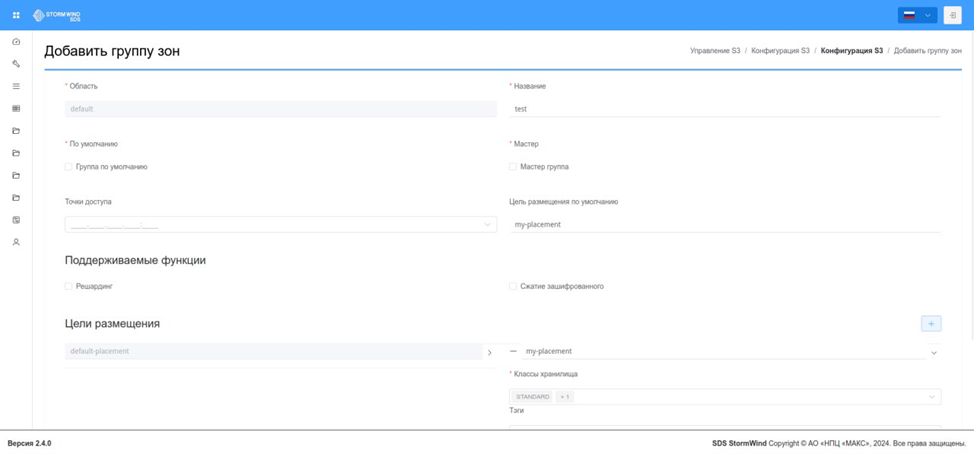Click SDS StormWind copyright footer text
974x454 pixels.
(x=839, y=443)
